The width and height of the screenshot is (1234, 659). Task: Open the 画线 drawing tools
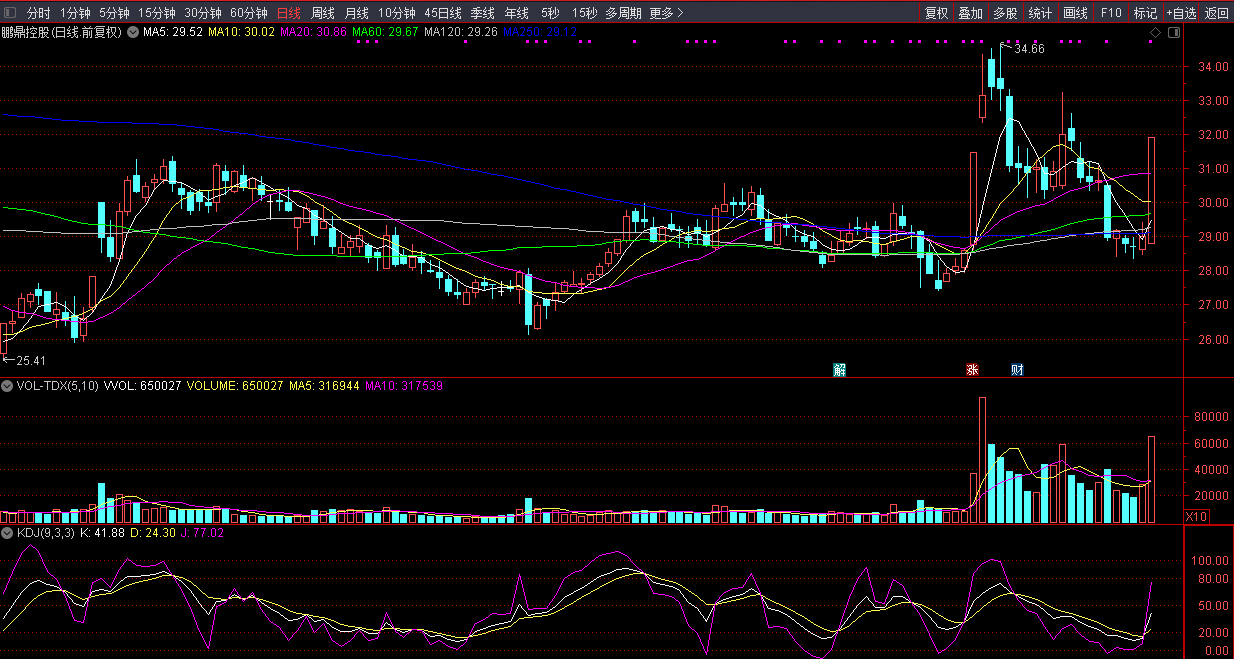point(1075,13)
